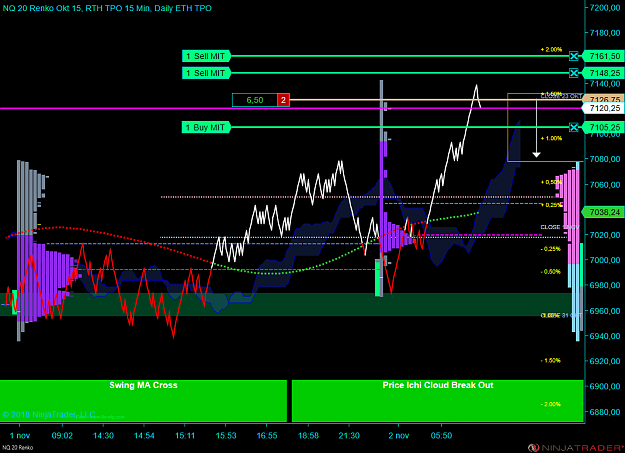The height and width of the screenshot is (453, 625).
Task: Click the + 1.00% level label
Action: click(551, 138)
